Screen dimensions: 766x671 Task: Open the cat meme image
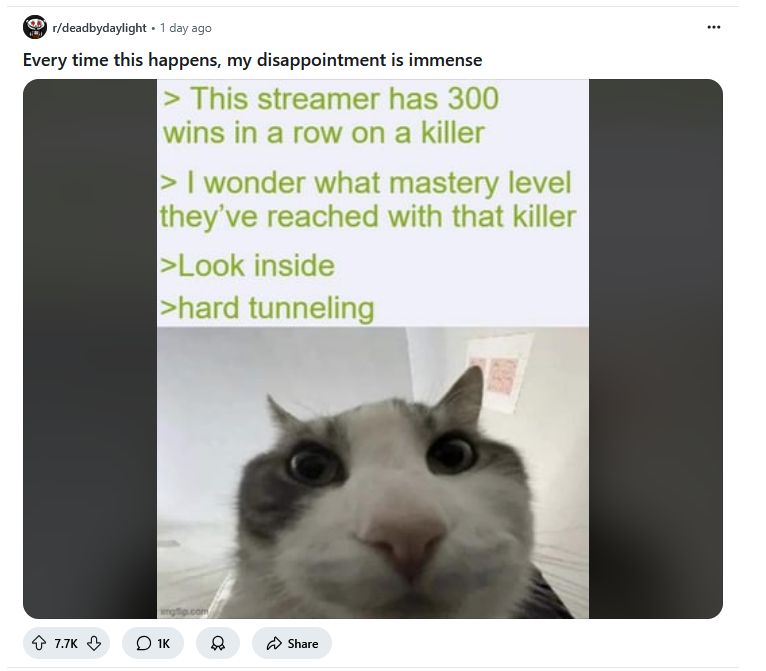pyautogui.click(x=373, y=349)
